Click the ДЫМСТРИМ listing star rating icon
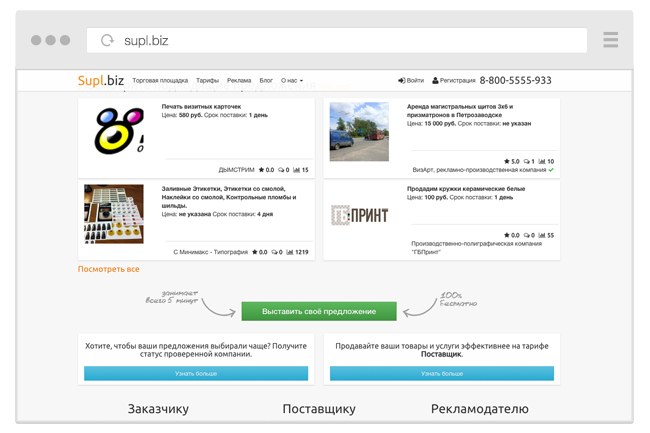 [255, 170]
